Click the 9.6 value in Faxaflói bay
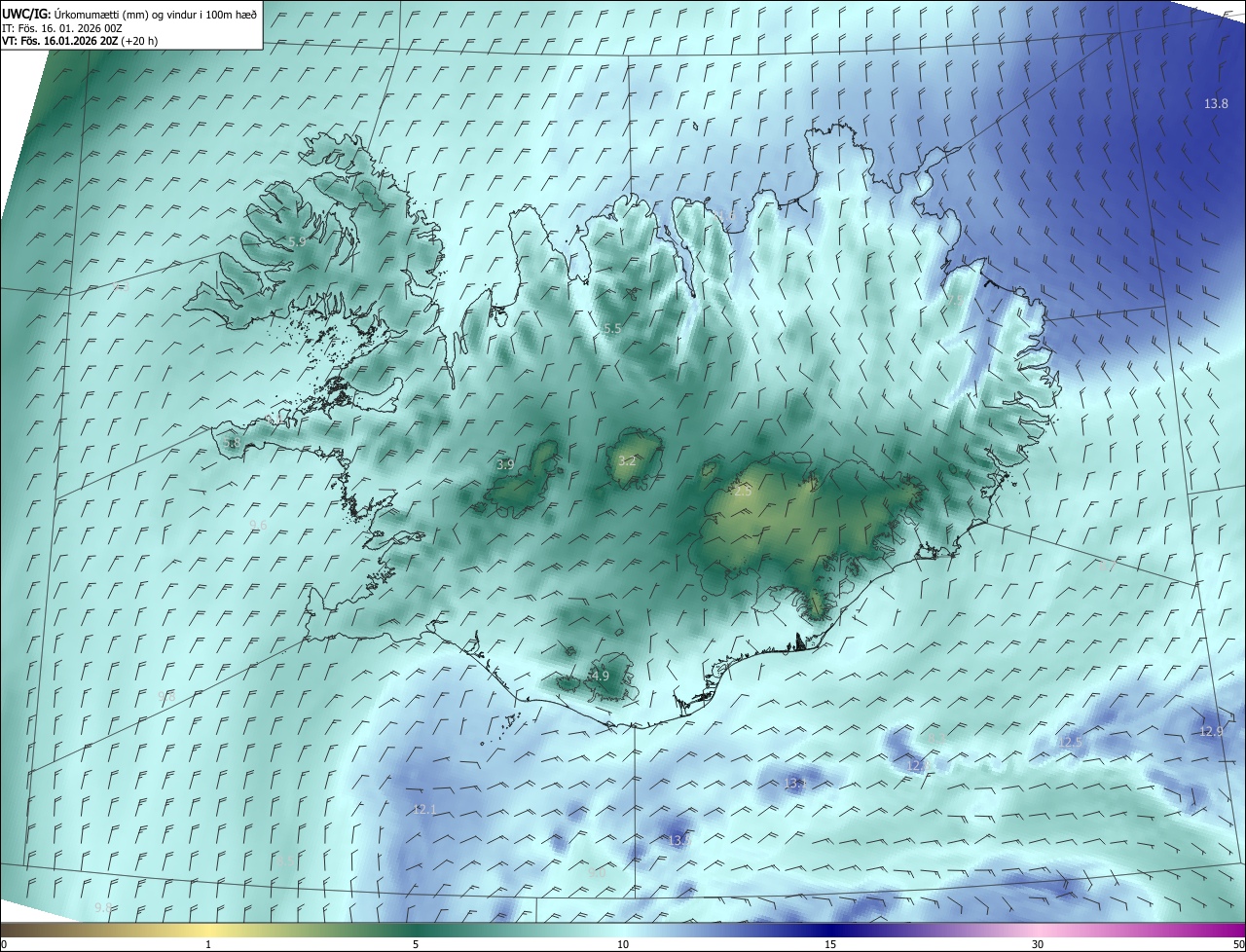1246x952 pixels. 258,525
